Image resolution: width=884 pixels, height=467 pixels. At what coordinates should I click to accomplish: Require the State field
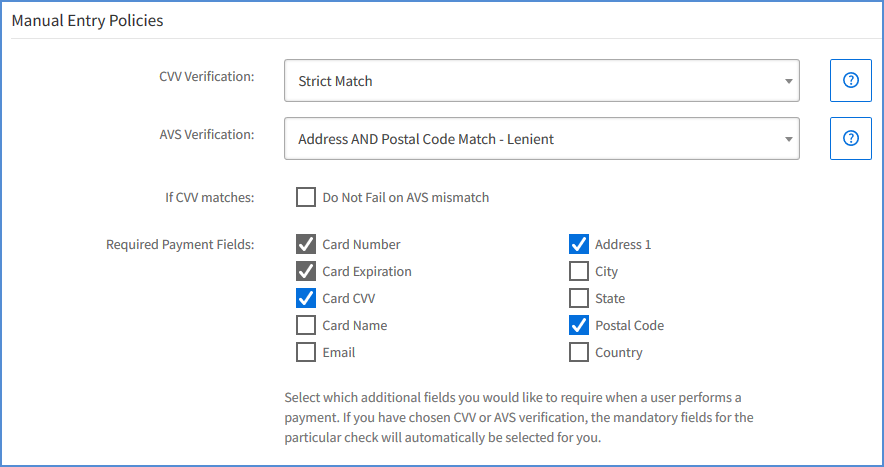coord(578,298)
